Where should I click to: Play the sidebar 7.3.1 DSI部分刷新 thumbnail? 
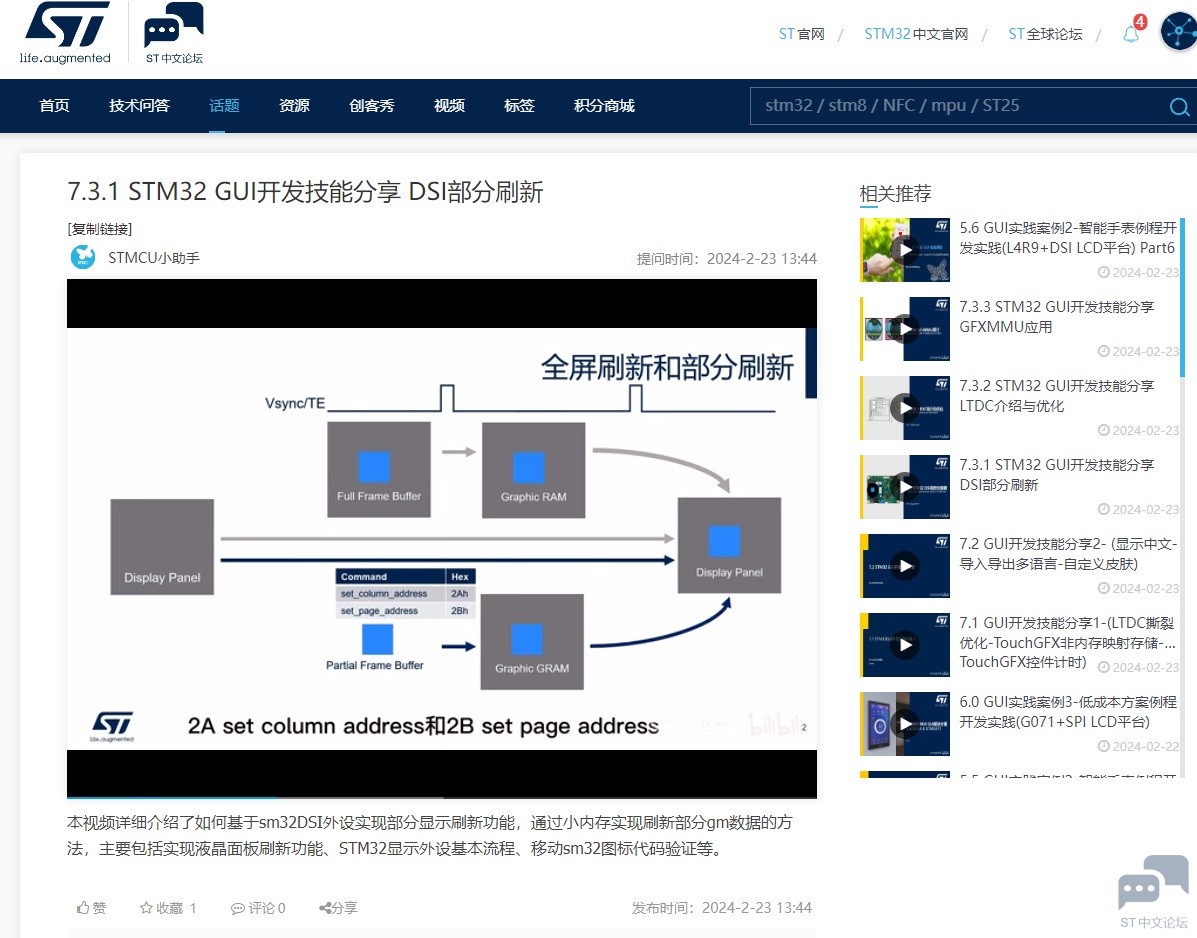click(905, 487)
